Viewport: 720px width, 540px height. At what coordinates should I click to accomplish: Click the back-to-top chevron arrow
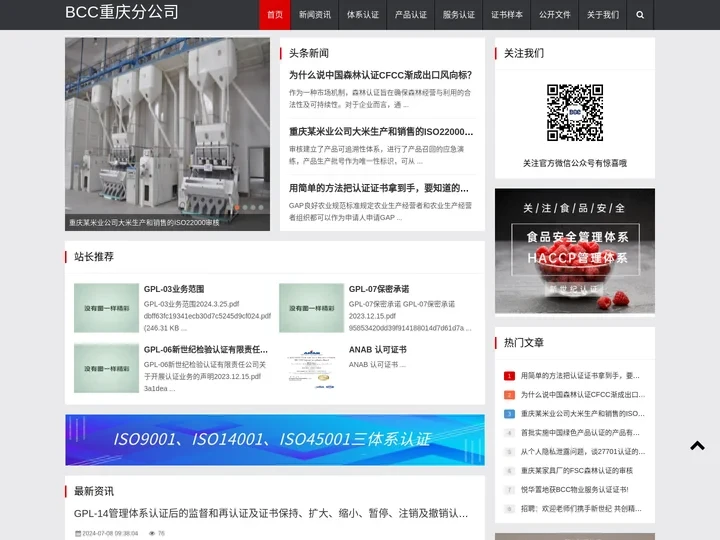click(x=698, y=445)
